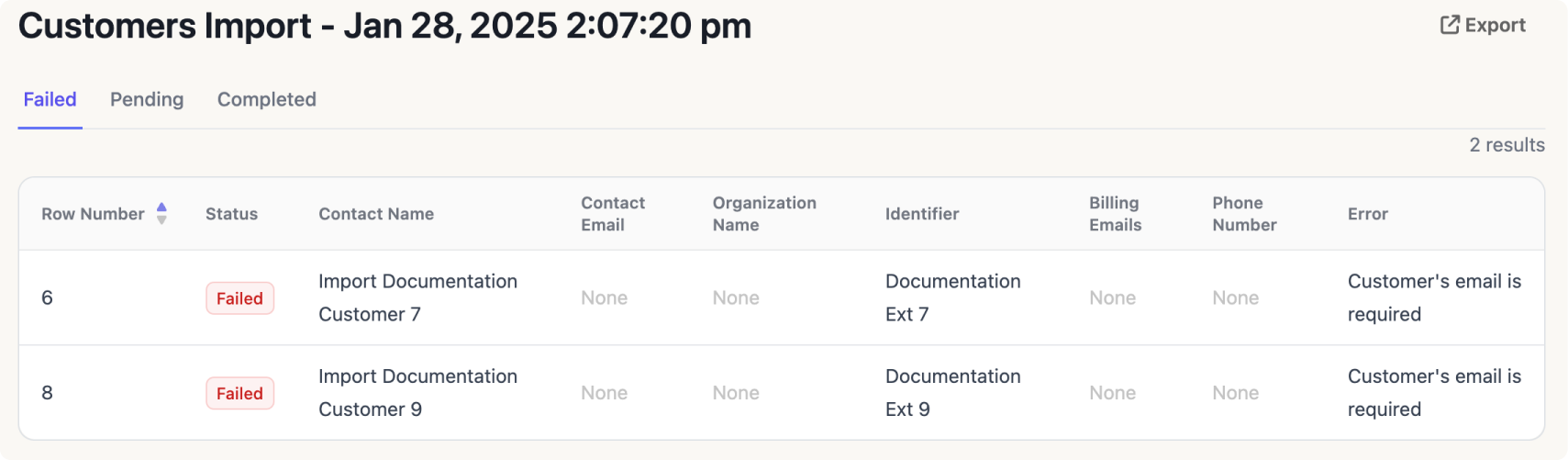
Task: Click the Documentation Ext 9 identifier
Action: [952, 393]
